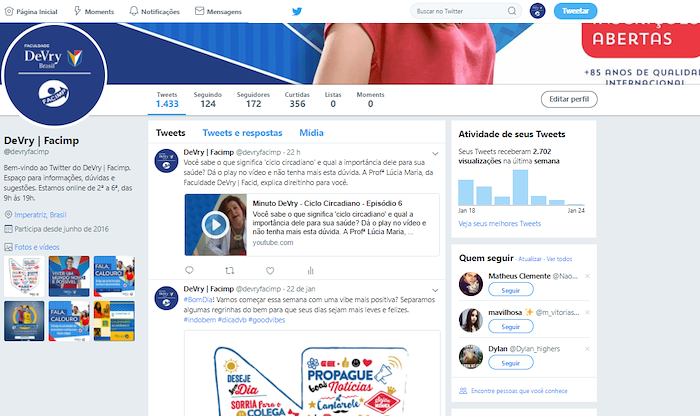Open the profile avatar menu in header
The image size is (700, 416).
(538, 11)
